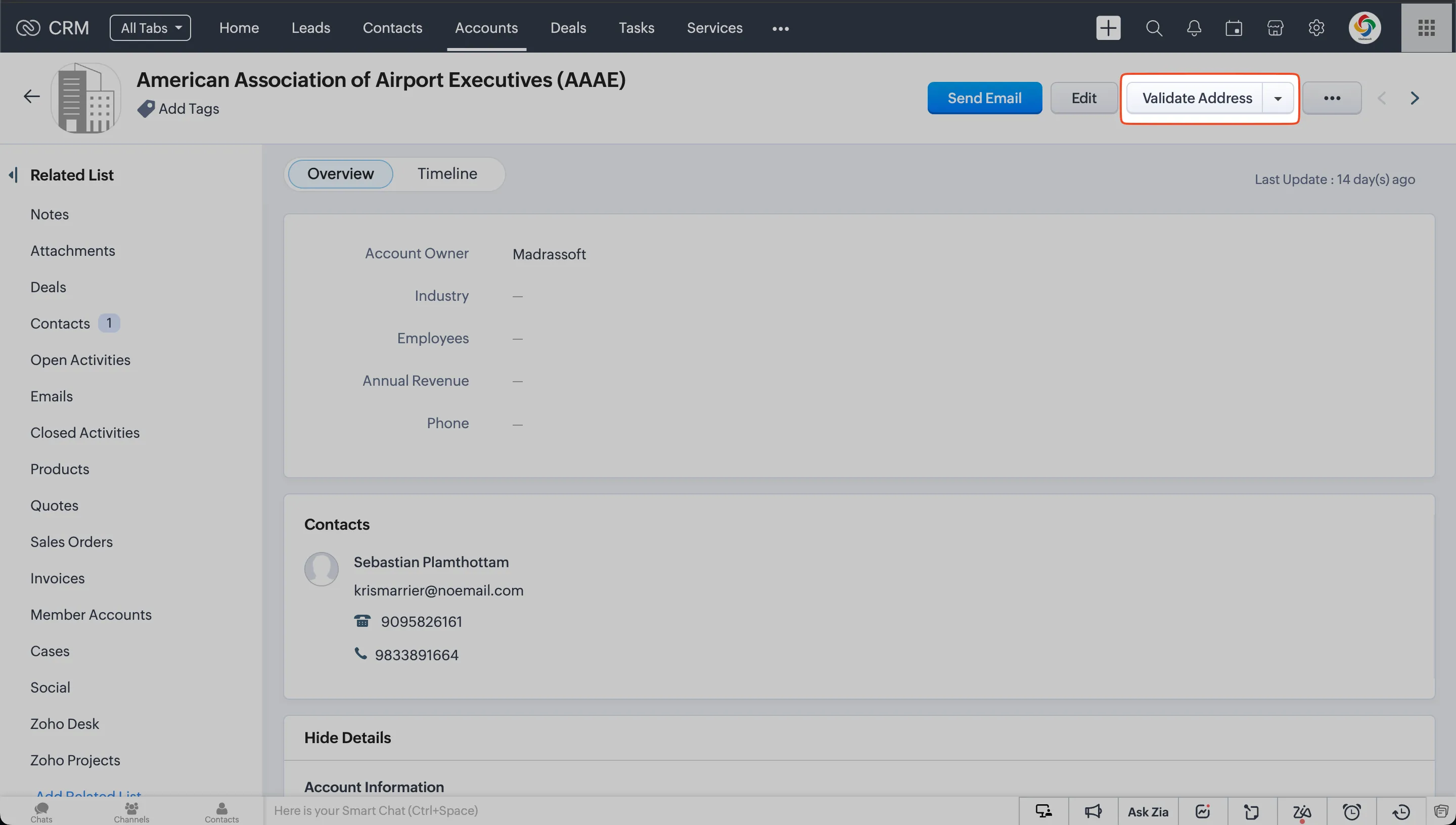Open the Contacts module tab
Image resolution: width=1456 pixels, height=825 pixels.
pyautogui.click(x=392, y=28)
